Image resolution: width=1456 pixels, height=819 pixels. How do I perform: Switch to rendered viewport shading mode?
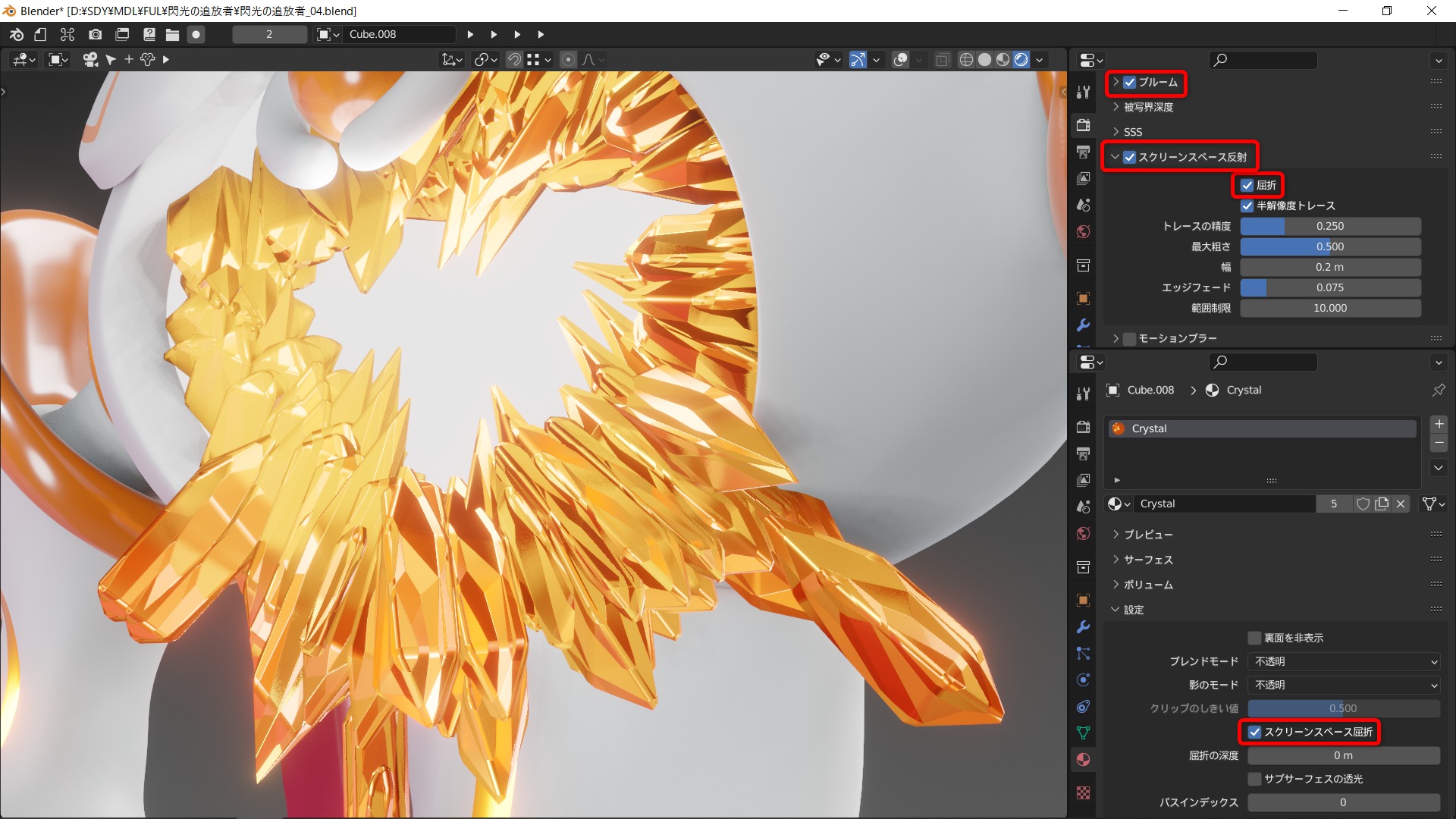[1021, 59]
